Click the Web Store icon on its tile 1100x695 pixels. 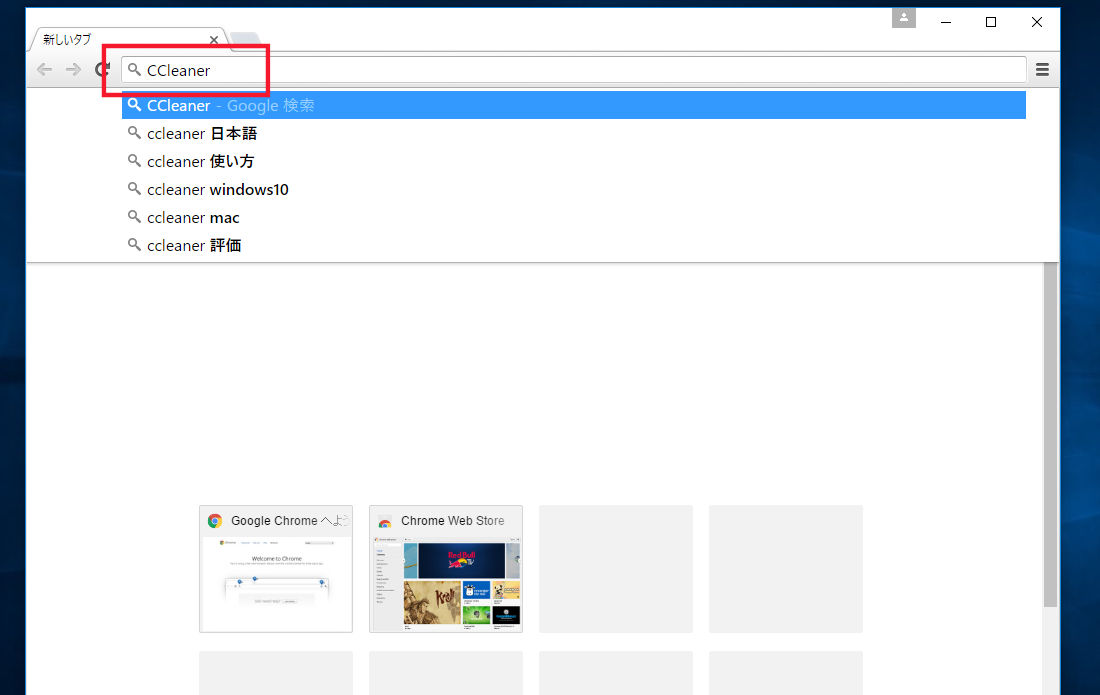384,522
